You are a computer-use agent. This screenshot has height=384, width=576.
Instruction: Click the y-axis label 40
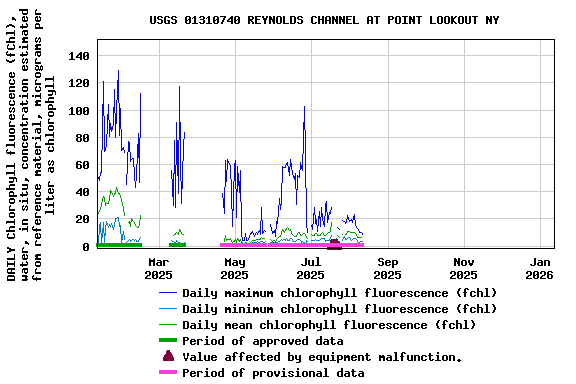coord(82,192)
